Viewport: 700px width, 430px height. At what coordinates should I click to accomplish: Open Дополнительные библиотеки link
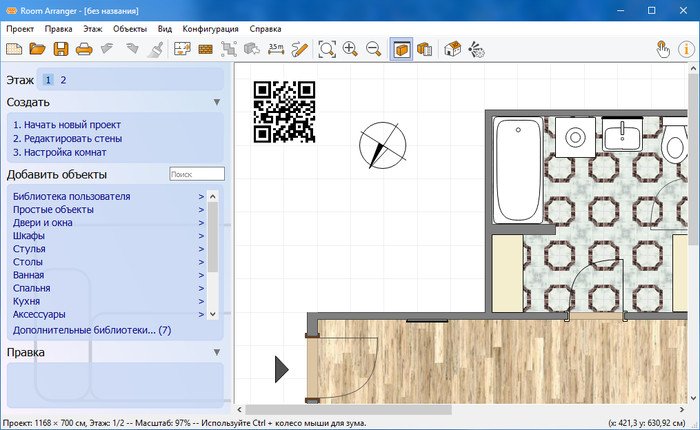(91, 329)
